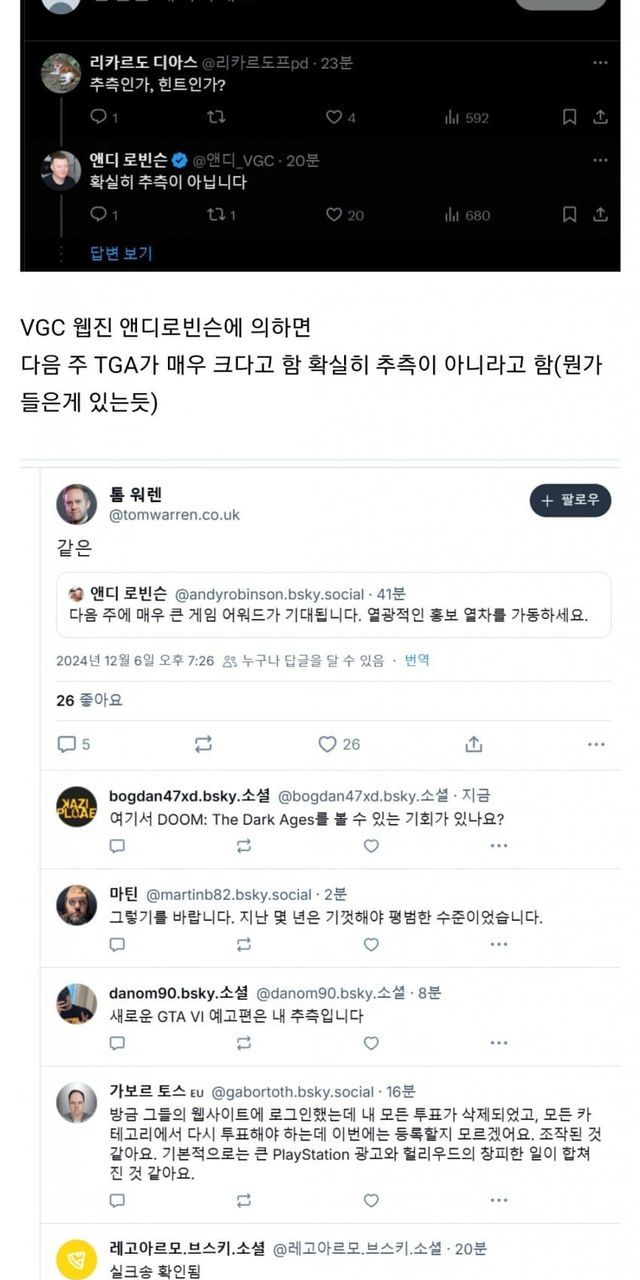Screen dimensions: 640x1280
Task: Open 26 좋아요 likes list
Action: pyautogui.click(x=89, y=700)
